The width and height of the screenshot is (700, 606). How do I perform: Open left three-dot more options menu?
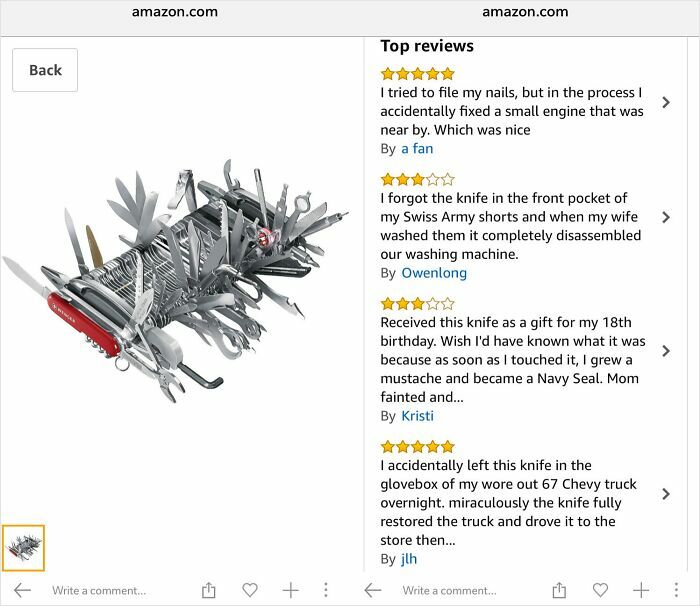coord(326,590)
